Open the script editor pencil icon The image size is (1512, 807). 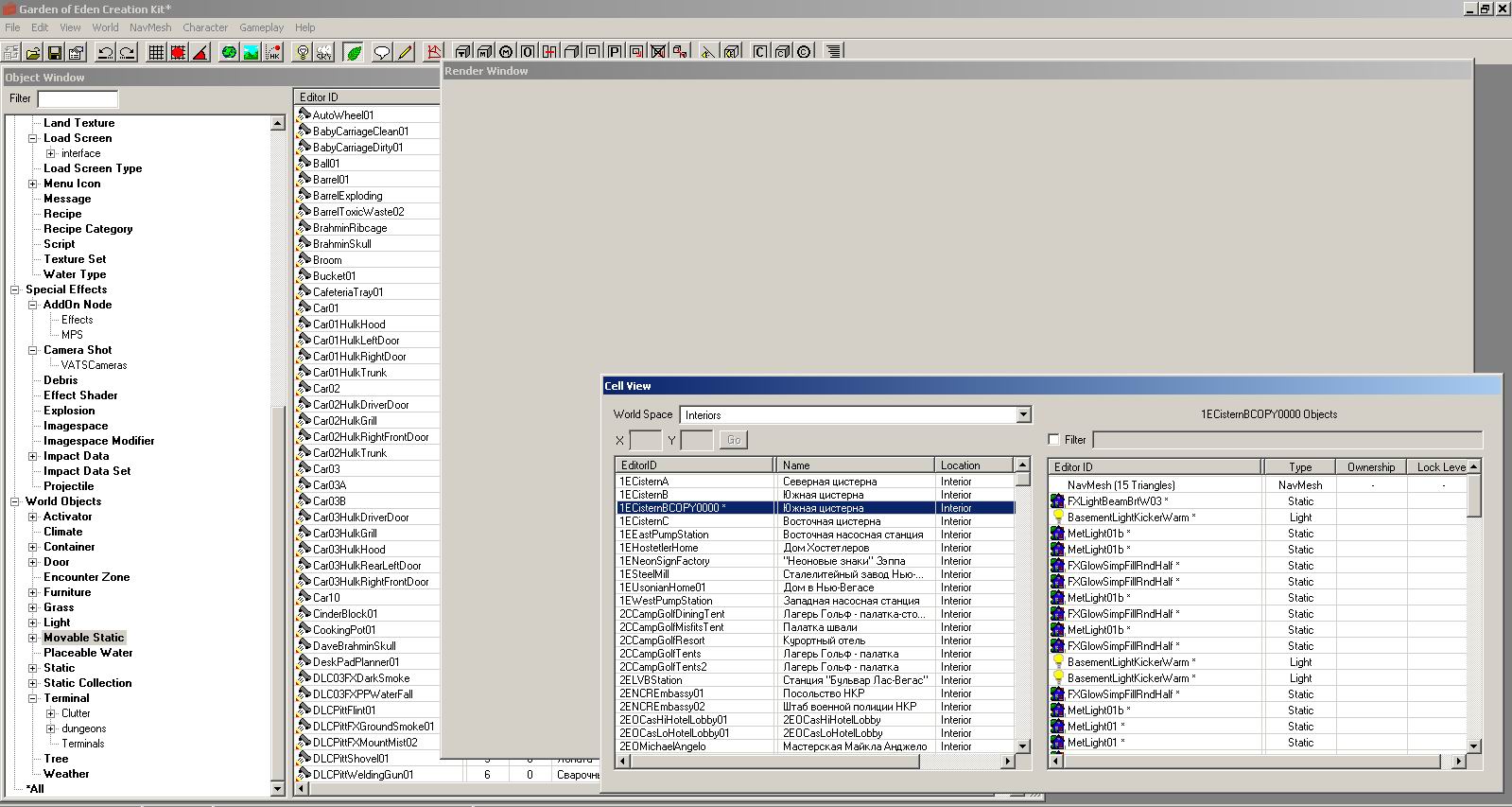(405, 52)
